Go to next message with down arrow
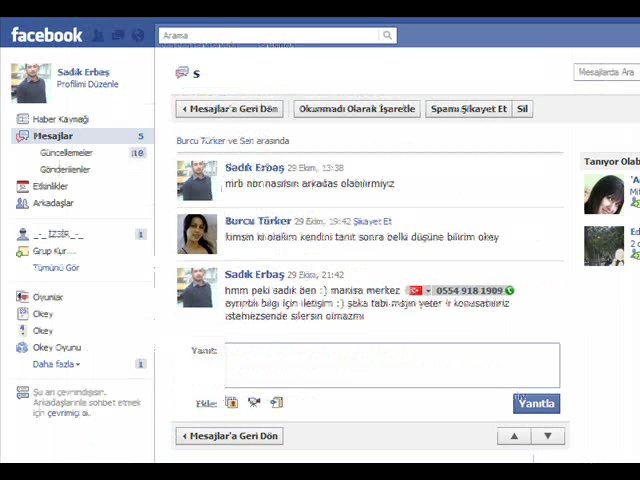Screen dimensions: 640x480 point(548,436)
